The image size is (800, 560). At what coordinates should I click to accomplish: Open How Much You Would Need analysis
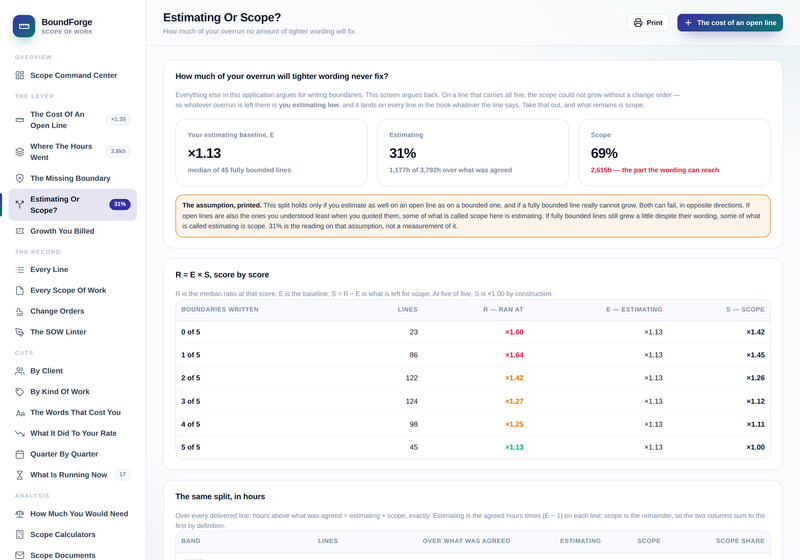coord(72,514)
